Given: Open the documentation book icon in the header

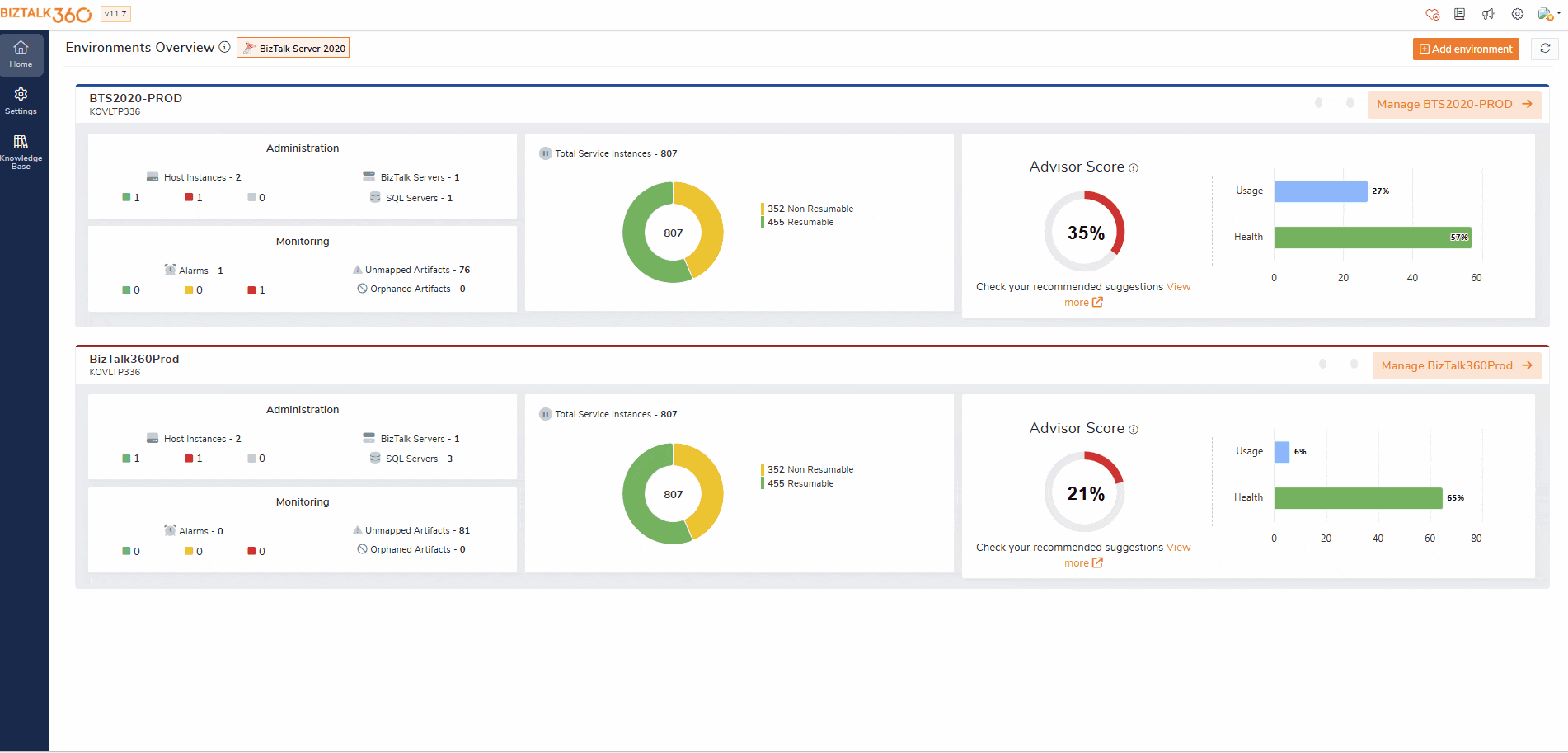Looking at the screenshot, I should click(1459, 14).
